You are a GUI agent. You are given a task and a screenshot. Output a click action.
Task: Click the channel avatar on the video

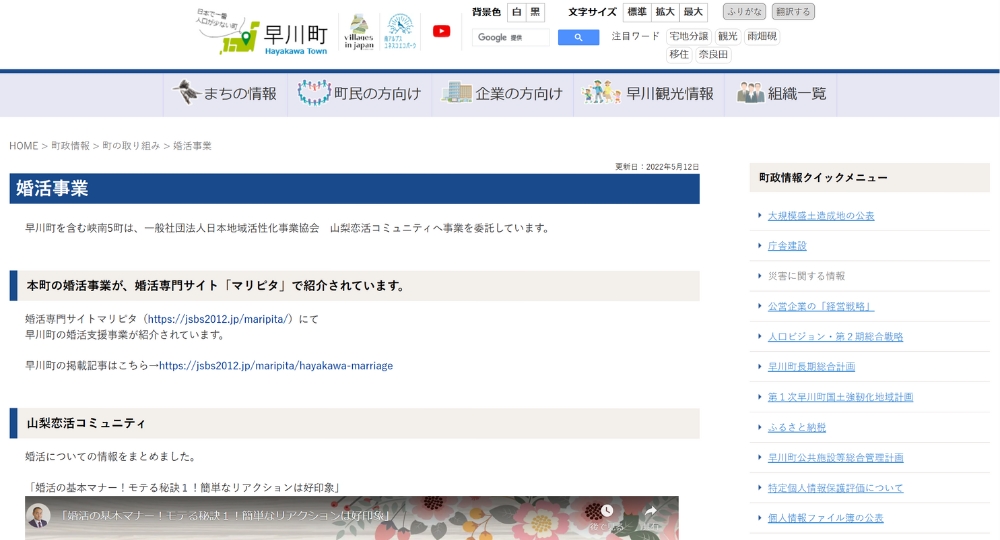pos(40,515)
